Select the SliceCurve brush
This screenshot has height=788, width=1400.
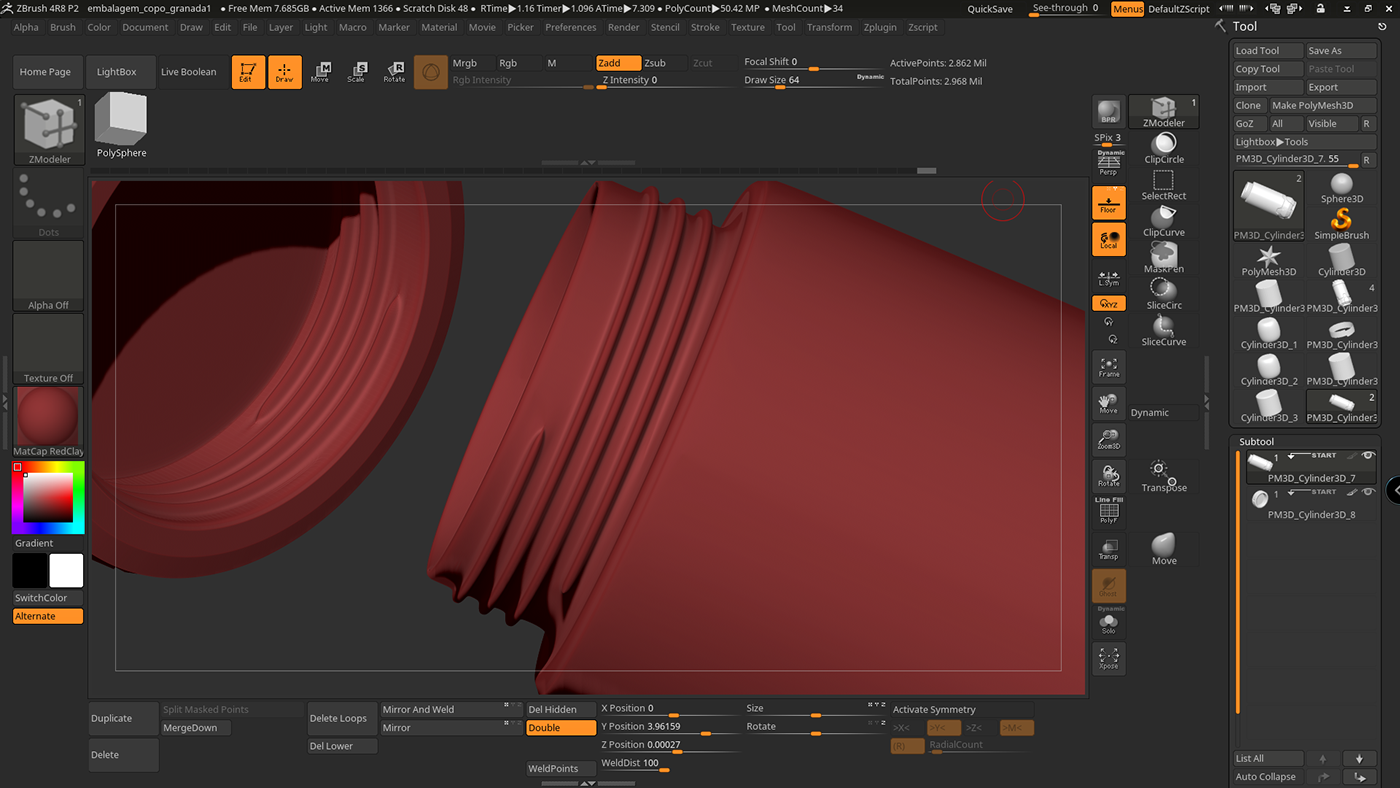[1163, 328]
